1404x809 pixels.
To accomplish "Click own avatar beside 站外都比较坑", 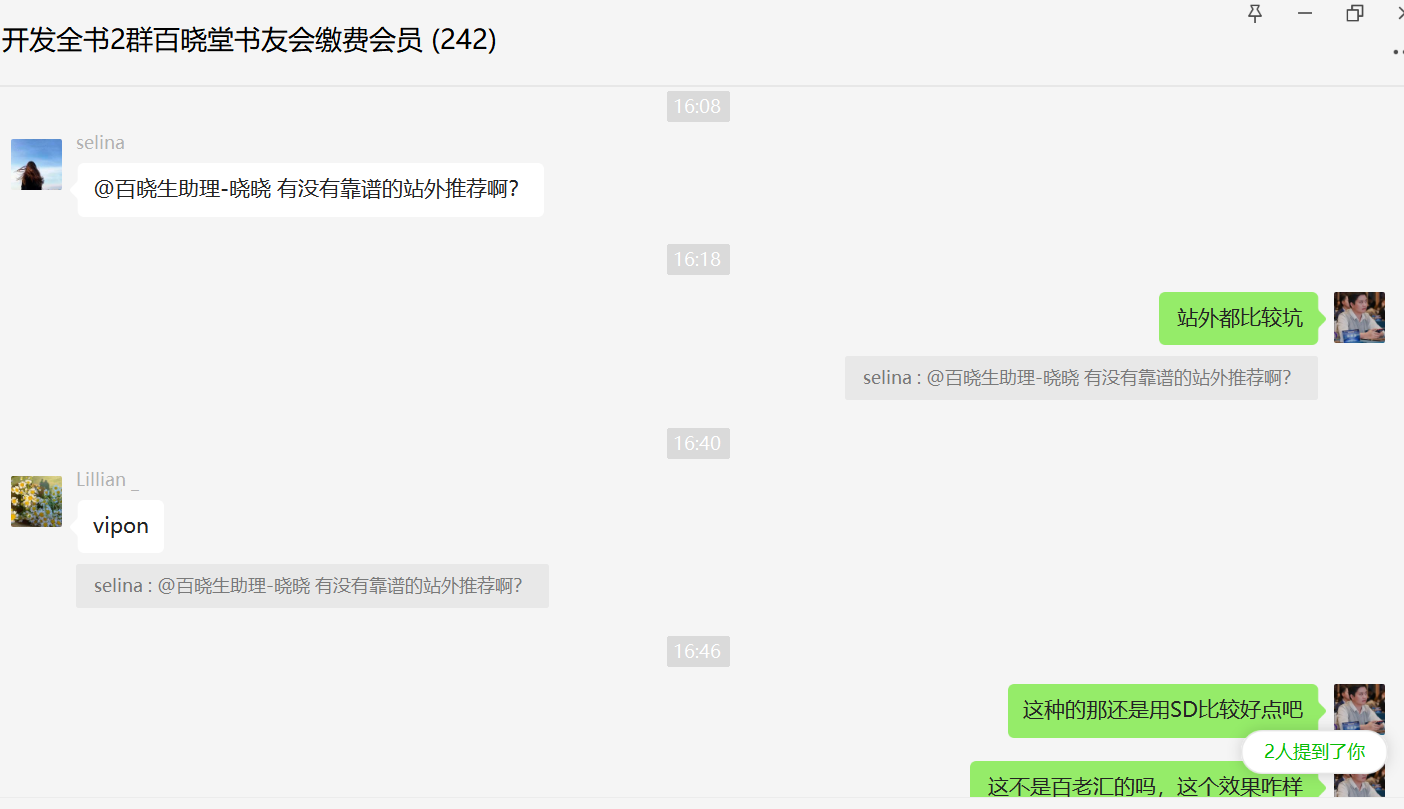I will [1359, 317].
